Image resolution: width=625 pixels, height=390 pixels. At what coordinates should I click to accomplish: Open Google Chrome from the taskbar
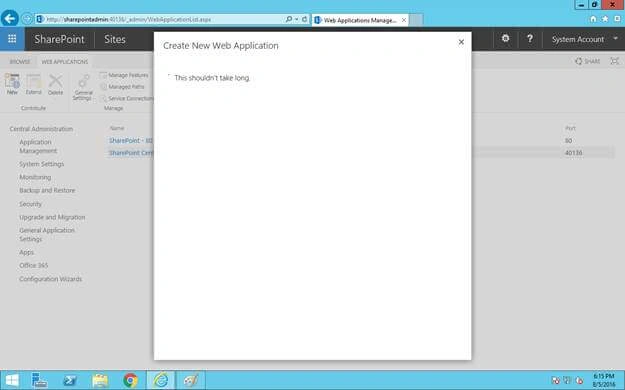(x=130, y=380)
